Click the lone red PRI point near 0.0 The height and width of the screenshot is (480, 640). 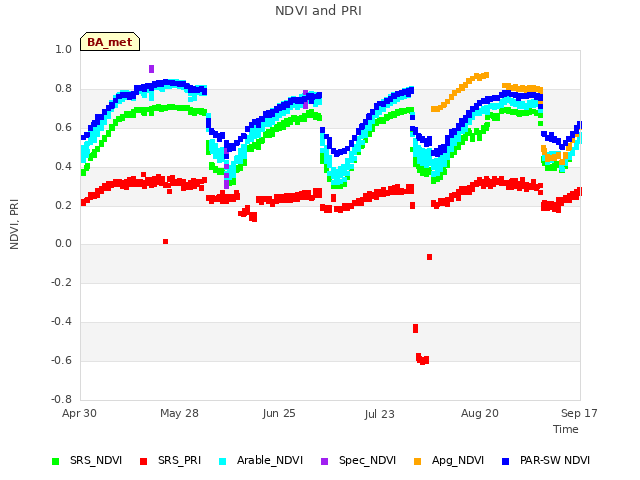(x=165, y=242)
